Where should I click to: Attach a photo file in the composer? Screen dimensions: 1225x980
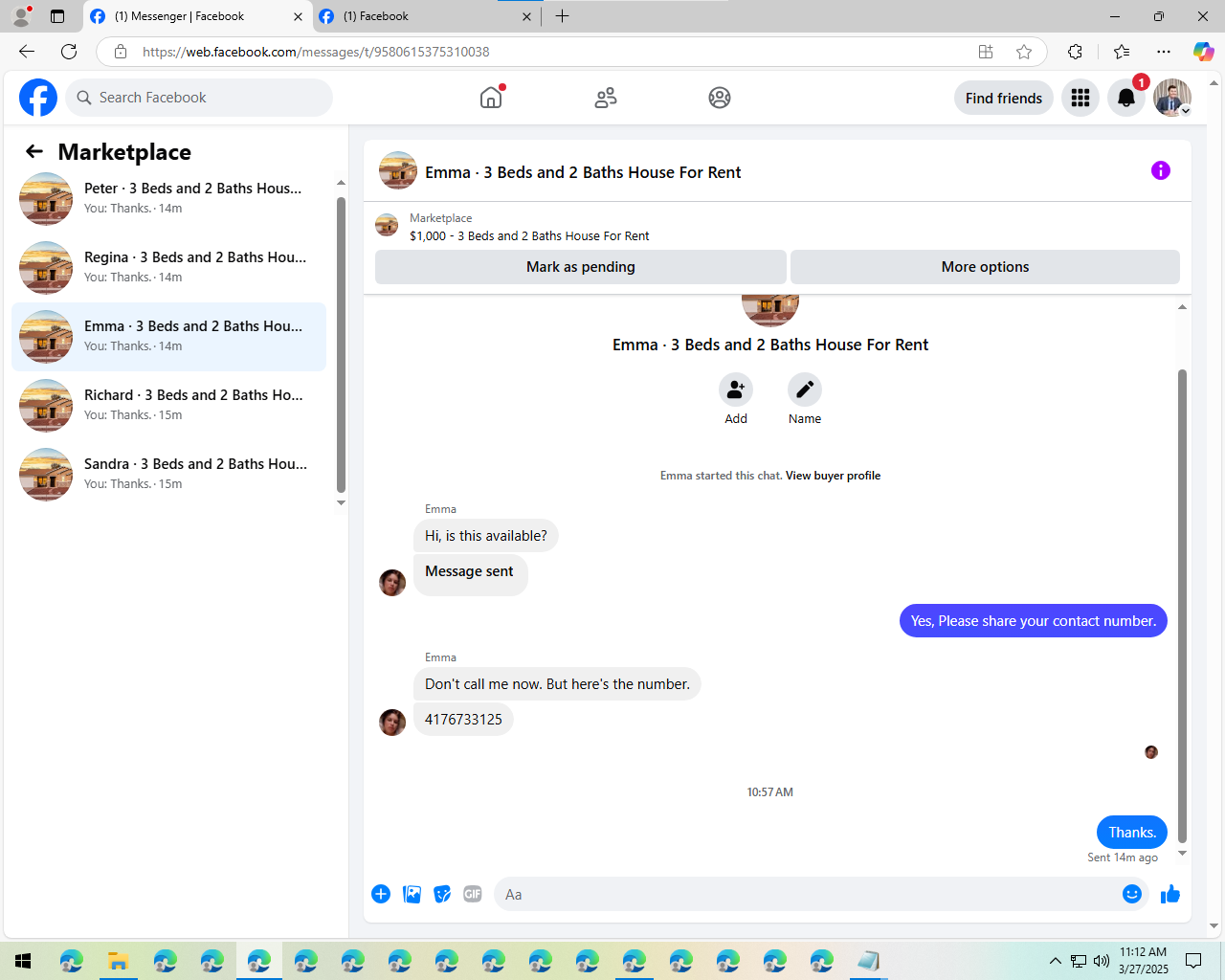pos(412,894)
